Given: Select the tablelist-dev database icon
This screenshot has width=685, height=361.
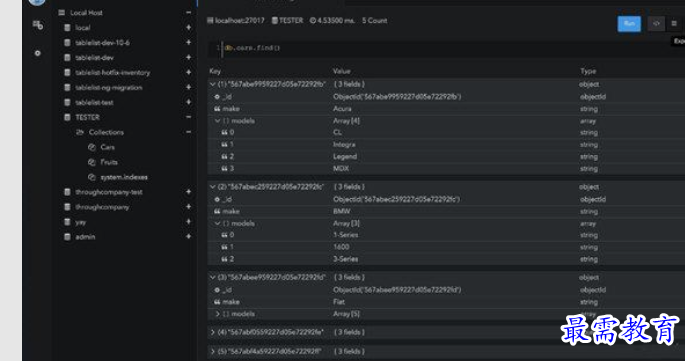Looking at the screenshot, I should point(67,58).
